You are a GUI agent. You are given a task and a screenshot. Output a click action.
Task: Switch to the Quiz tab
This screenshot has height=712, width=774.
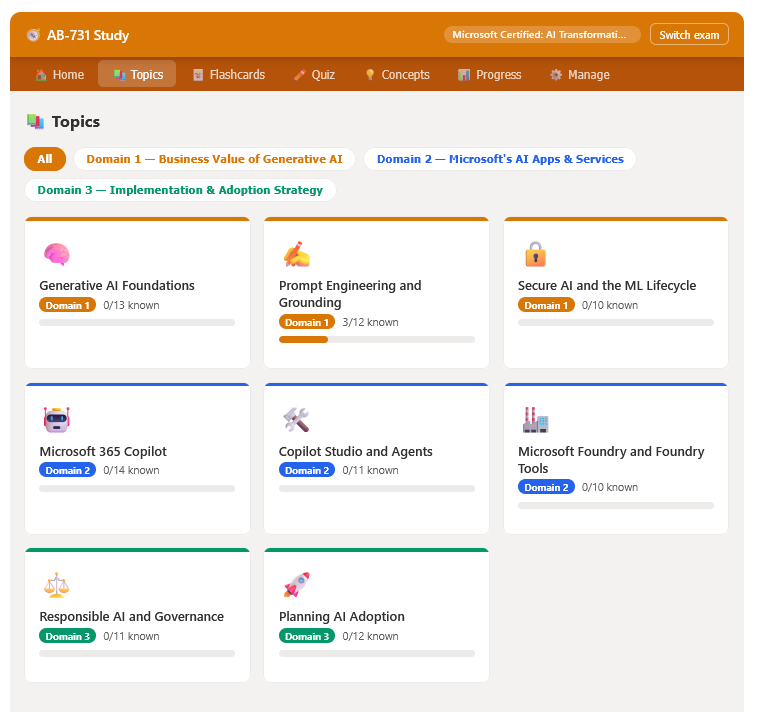click(x=314, y=75)
